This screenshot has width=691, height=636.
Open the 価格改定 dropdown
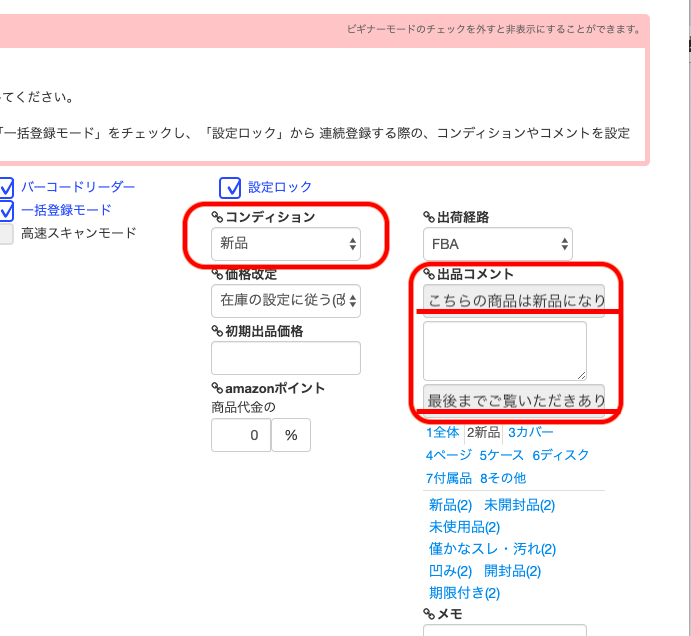286,301
